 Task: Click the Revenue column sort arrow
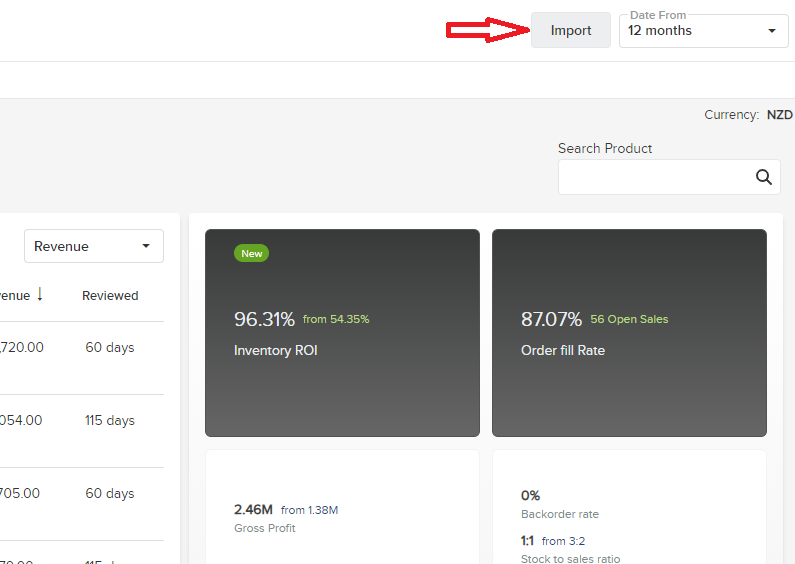tap(40, 294)
